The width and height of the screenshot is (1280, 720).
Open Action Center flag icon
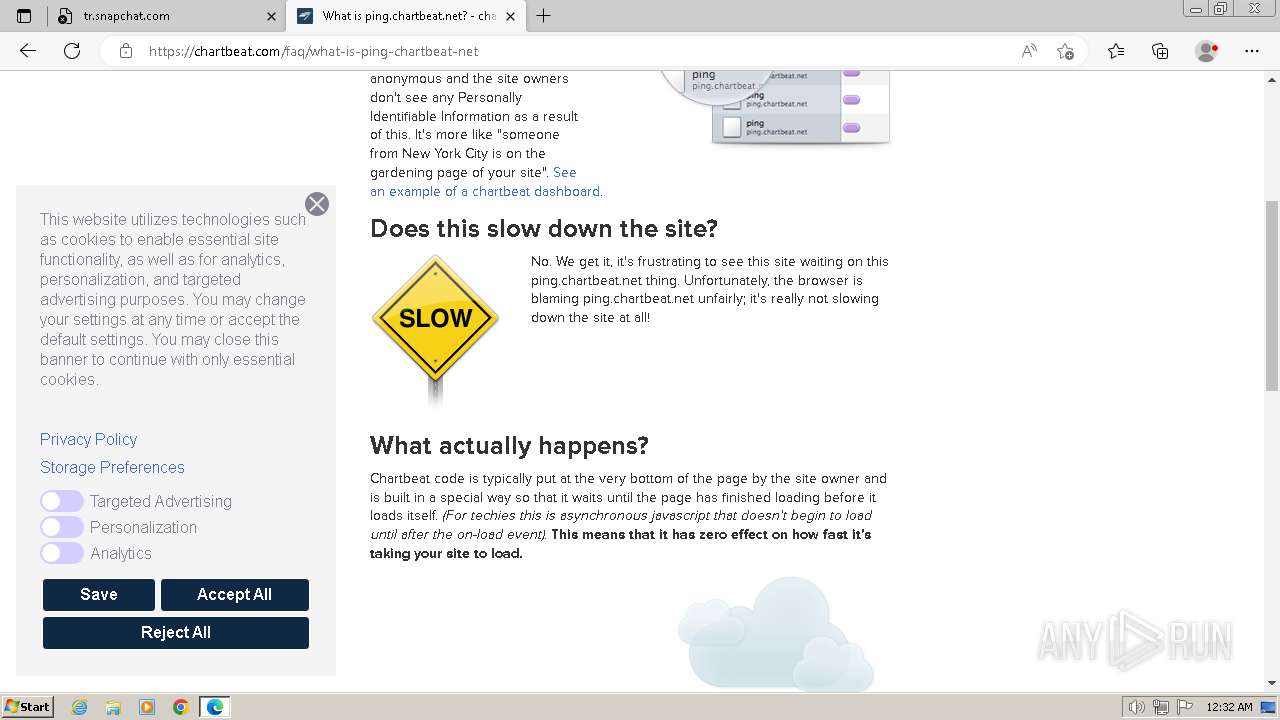tap(1184, 707)
